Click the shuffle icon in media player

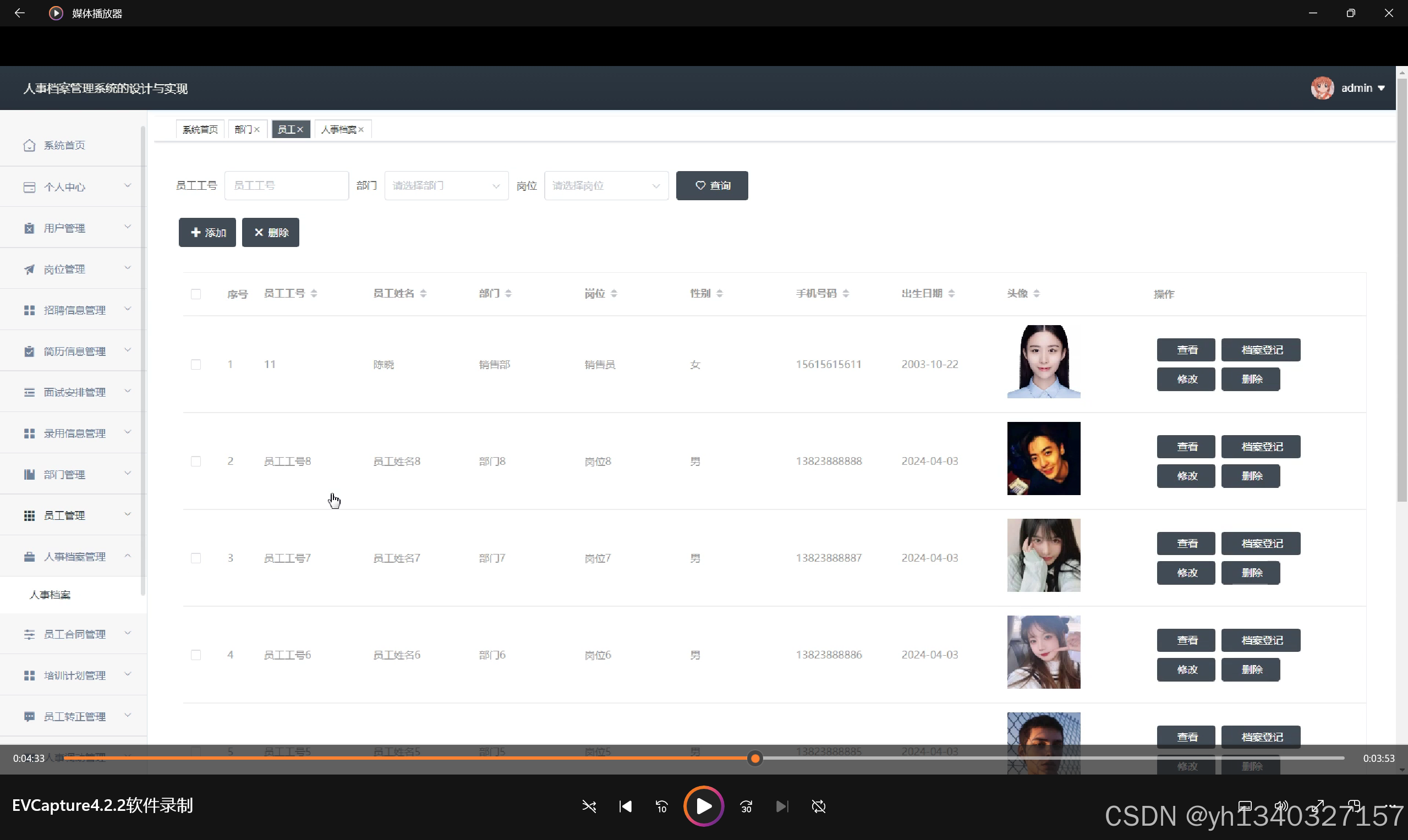point(589,806)
